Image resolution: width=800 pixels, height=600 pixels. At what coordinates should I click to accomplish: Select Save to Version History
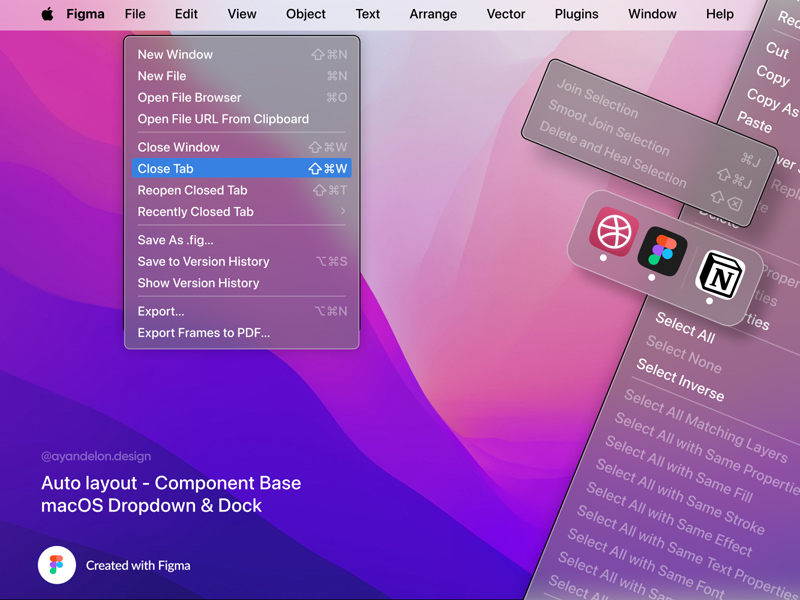(x=204, y=261)
